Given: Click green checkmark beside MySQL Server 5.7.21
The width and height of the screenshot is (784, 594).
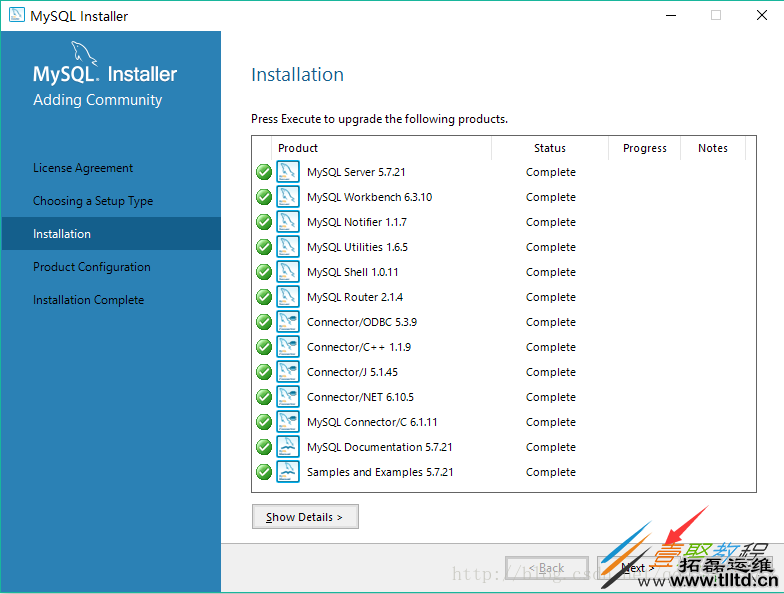Looking at the screenshot, I should point(264,172).
